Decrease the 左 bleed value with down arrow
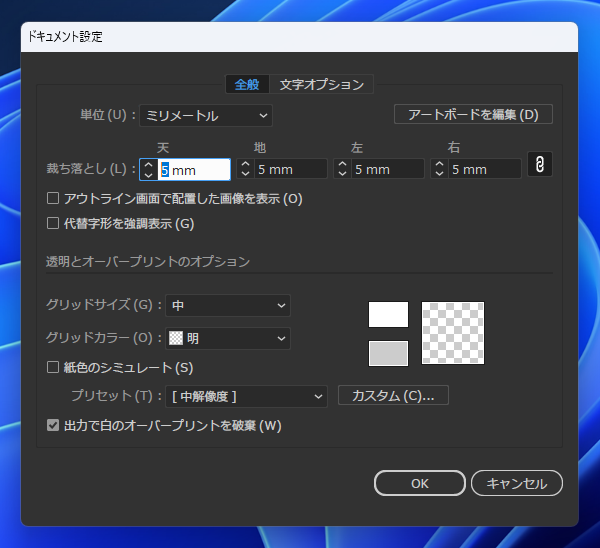 point(342,174)
